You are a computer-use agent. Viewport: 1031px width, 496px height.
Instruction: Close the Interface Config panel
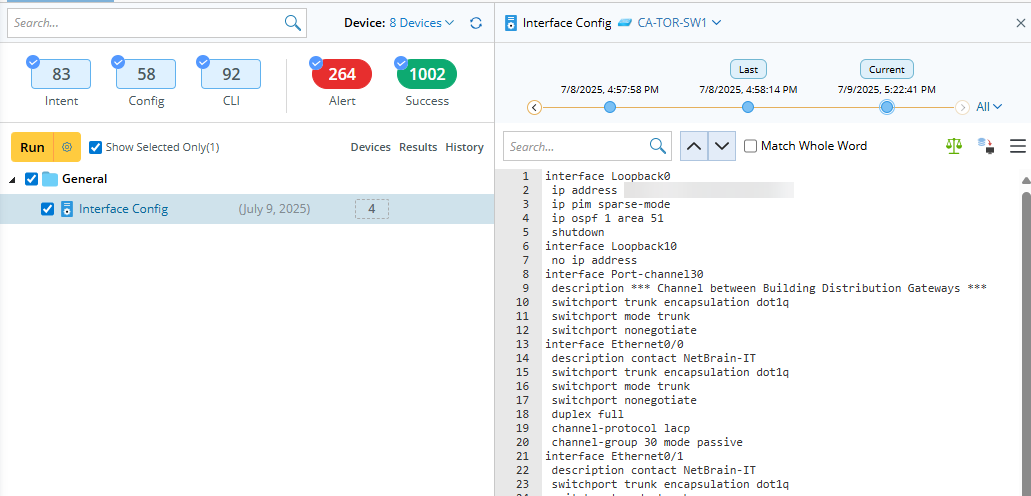pos(1020,23)
